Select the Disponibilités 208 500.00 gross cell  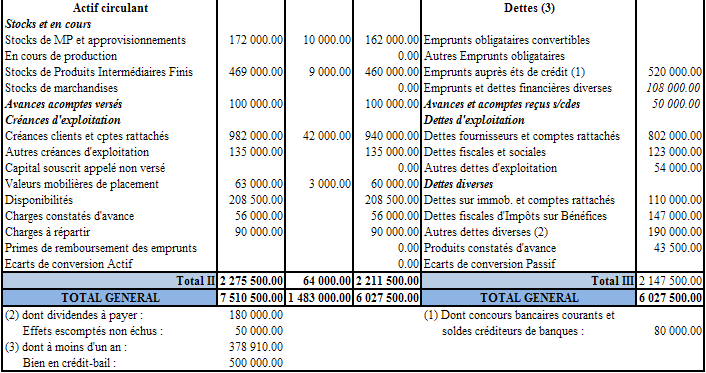coord(256,200)
